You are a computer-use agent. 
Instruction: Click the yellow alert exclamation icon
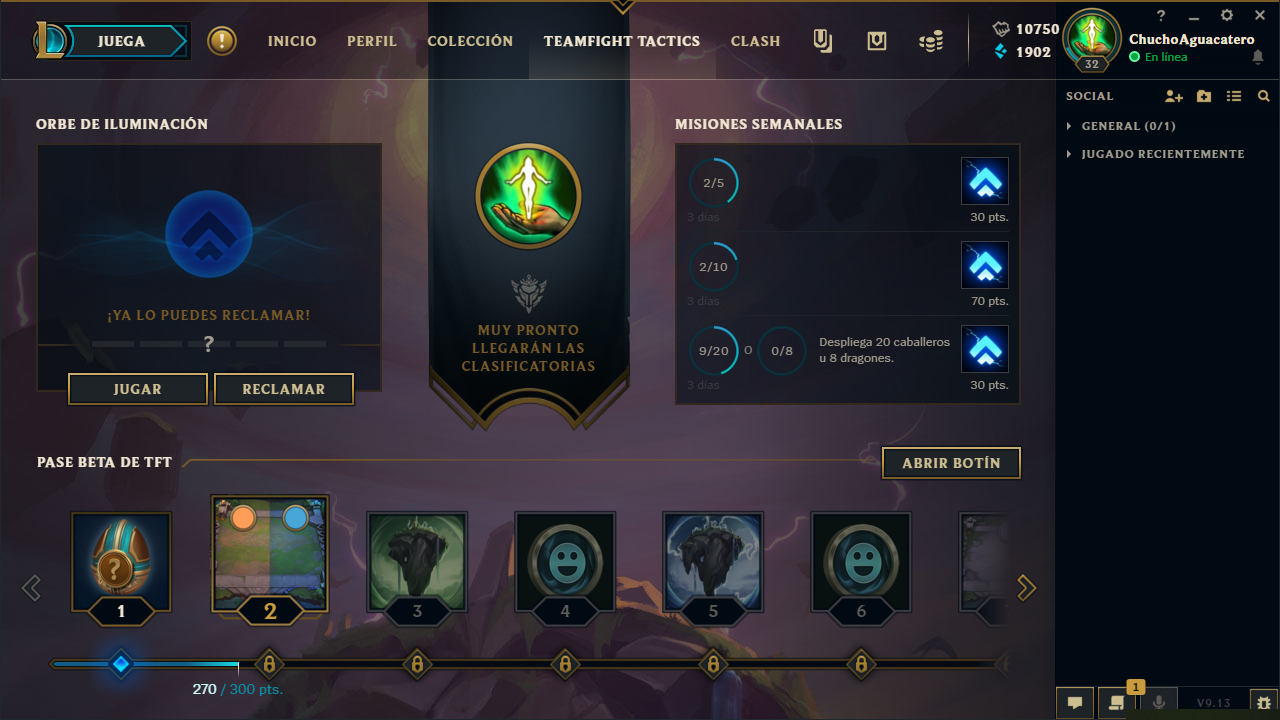pyautogui.click(x=222, y=41)
